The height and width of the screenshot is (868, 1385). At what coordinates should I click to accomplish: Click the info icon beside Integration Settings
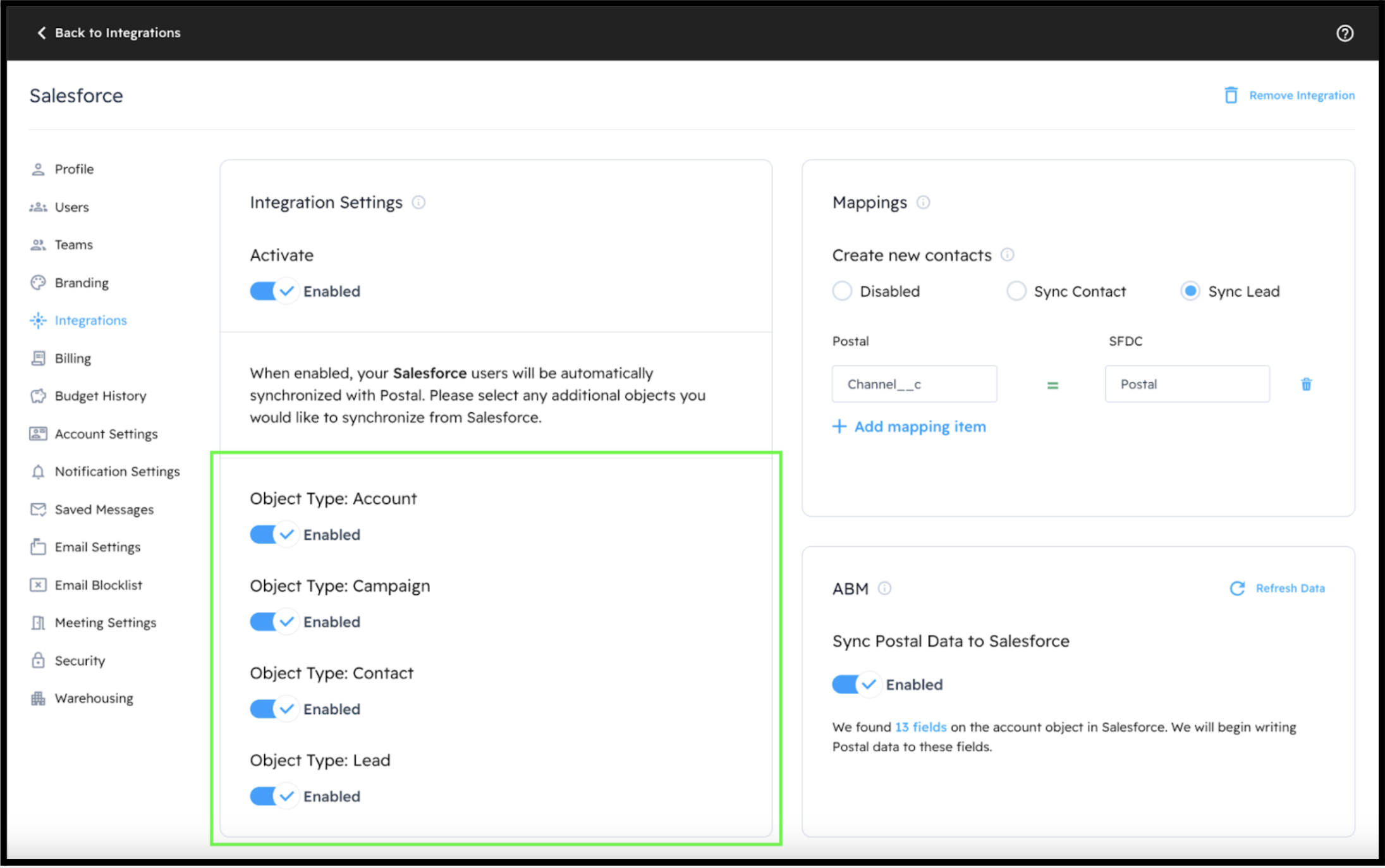[418, 202]
